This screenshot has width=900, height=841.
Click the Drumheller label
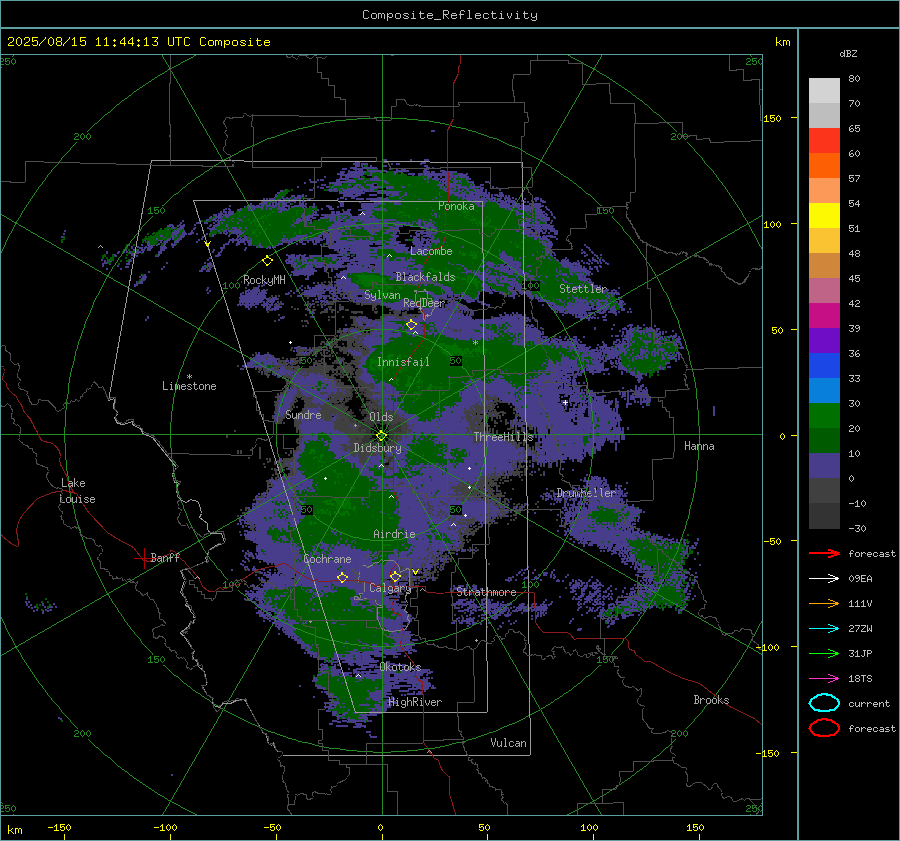pyautogui.click(x=586, y=493)
